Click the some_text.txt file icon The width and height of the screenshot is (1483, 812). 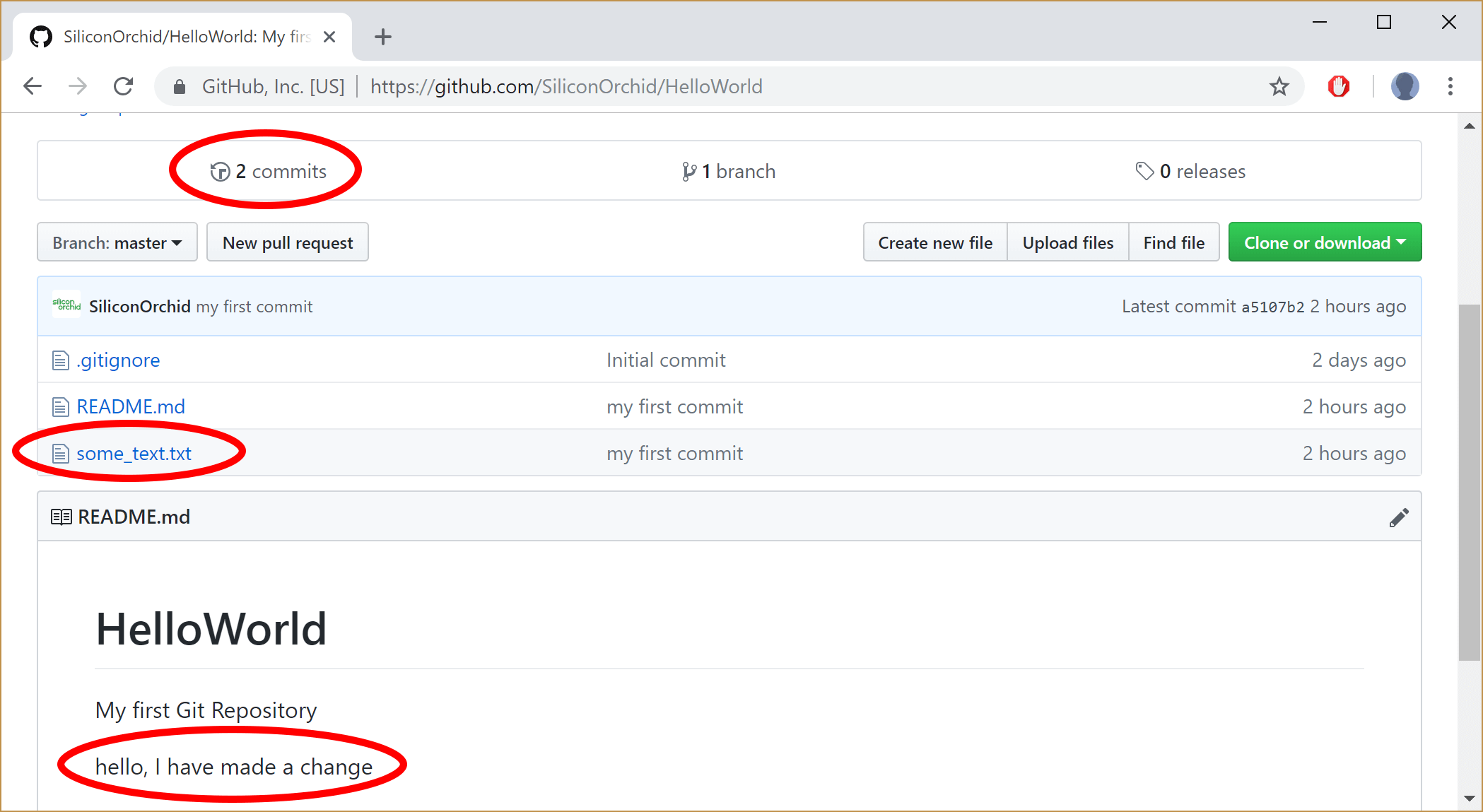click(60, 453)
